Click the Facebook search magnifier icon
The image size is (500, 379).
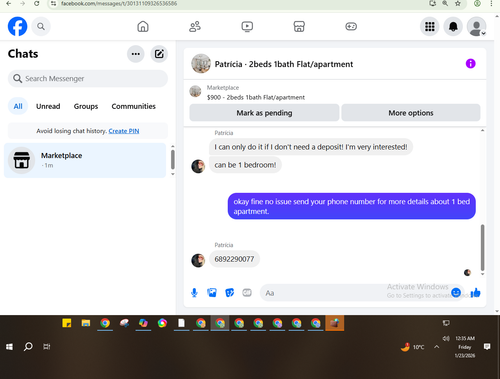41,26
